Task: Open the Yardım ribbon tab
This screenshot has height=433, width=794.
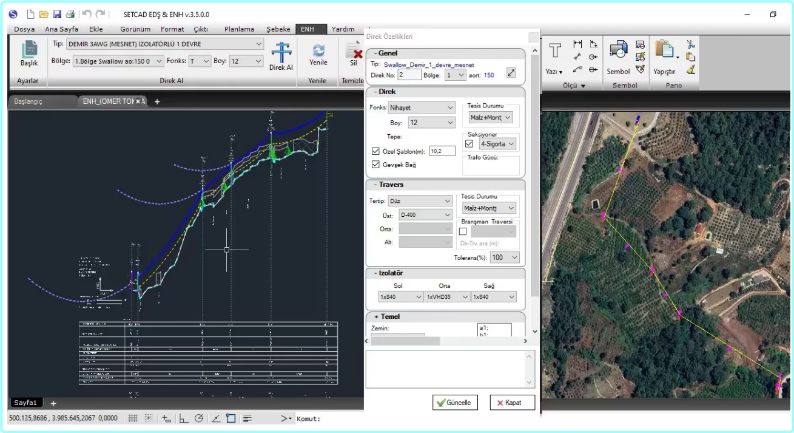Action: pyautogui.click(x=343, y=29)
